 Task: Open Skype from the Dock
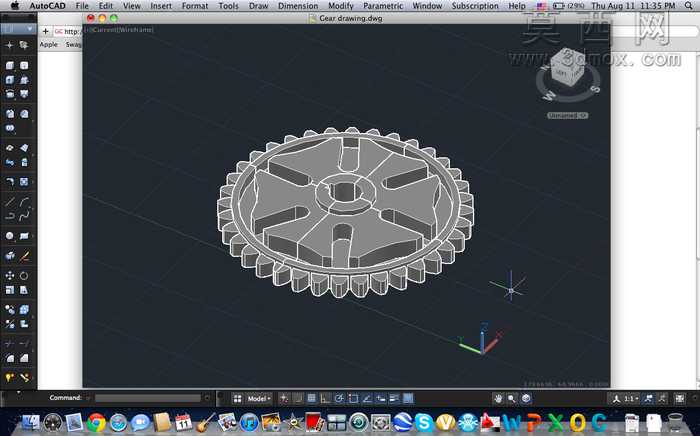point(423,422)
